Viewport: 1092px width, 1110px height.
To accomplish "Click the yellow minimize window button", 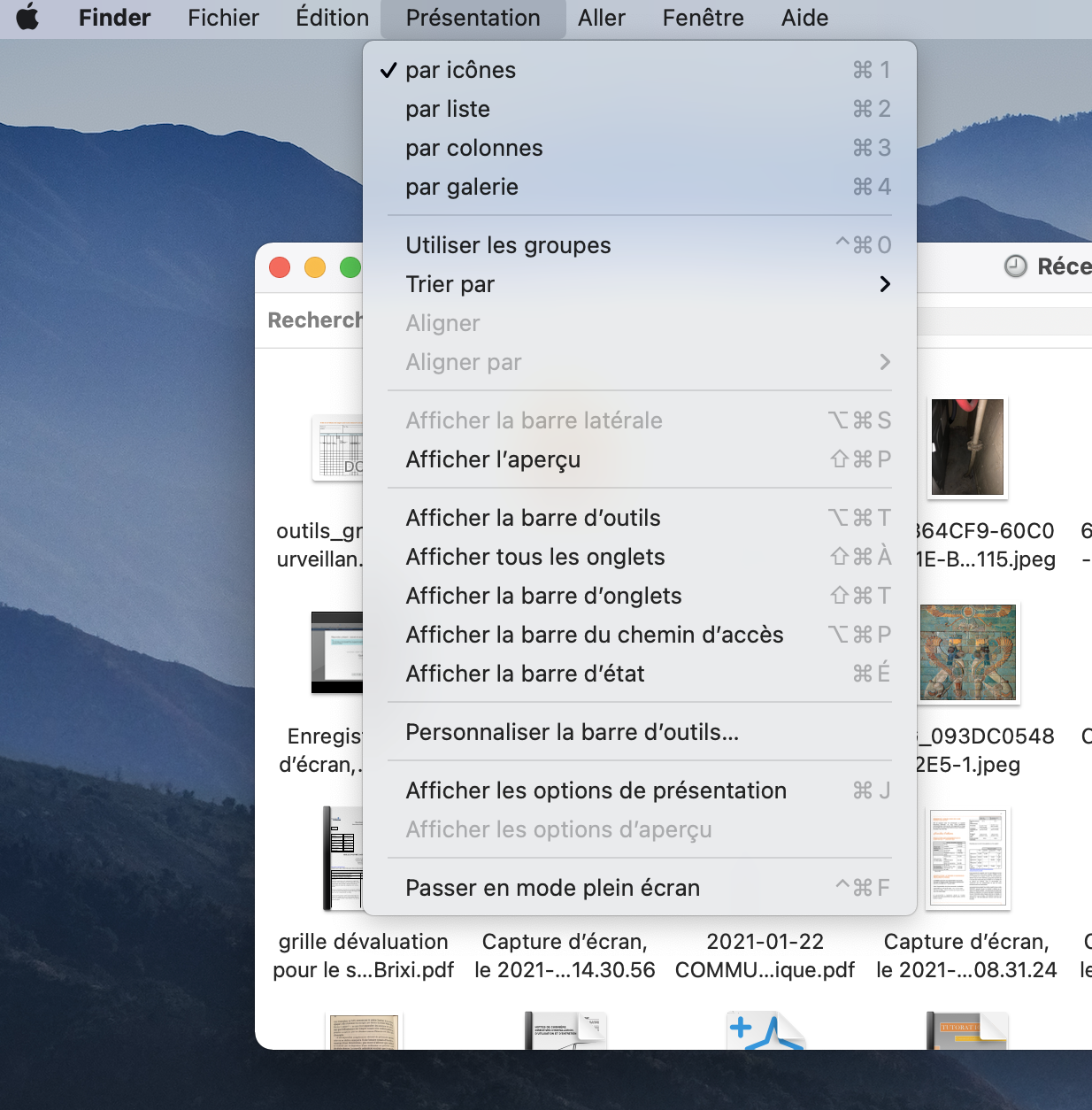I will pos(315,267).
